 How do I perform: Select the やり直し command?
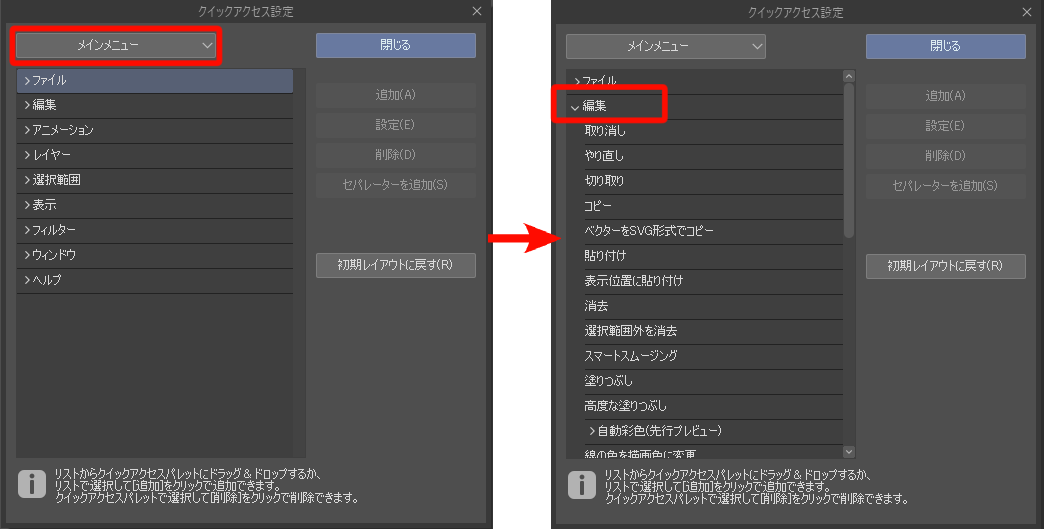click(x=604, y=155)
